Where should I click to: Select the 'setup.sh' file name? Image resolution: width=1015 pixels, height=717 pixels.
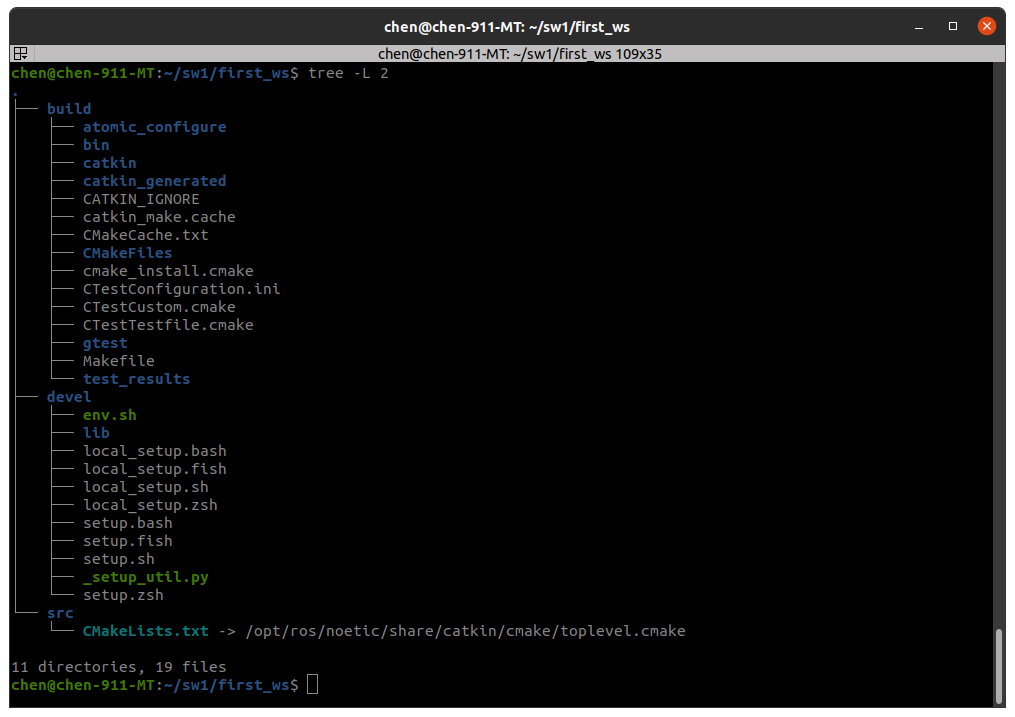coord(118,559)
